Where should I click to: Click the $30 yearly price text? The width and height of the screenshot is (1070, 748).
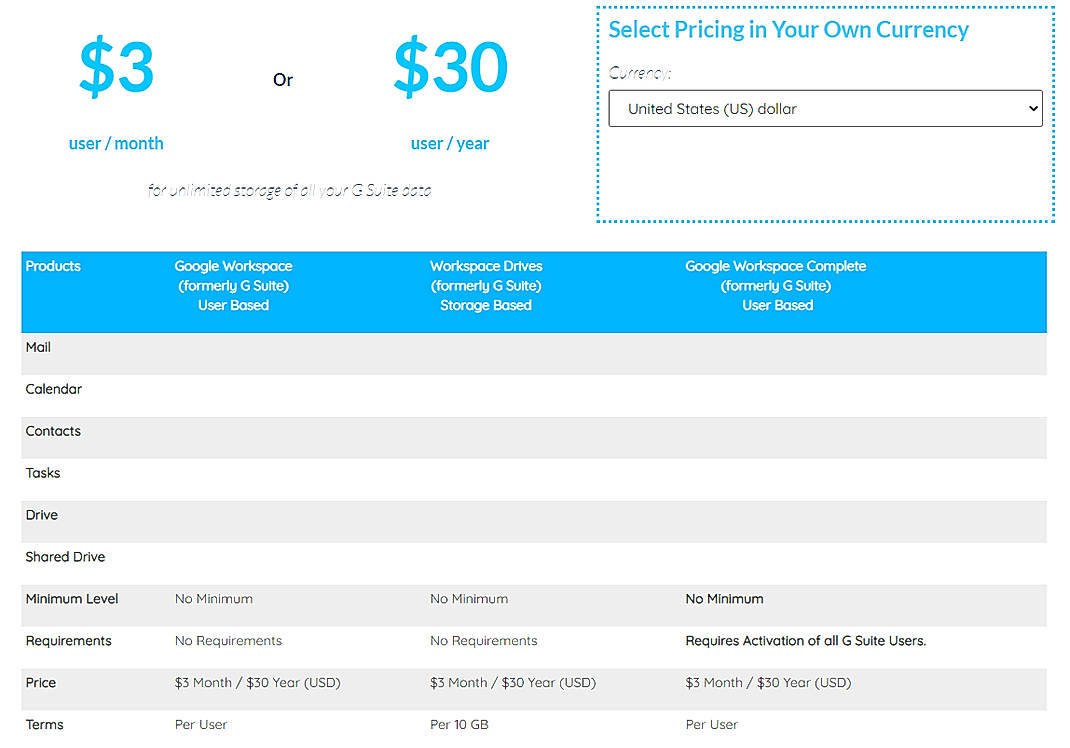coord(450,68)
